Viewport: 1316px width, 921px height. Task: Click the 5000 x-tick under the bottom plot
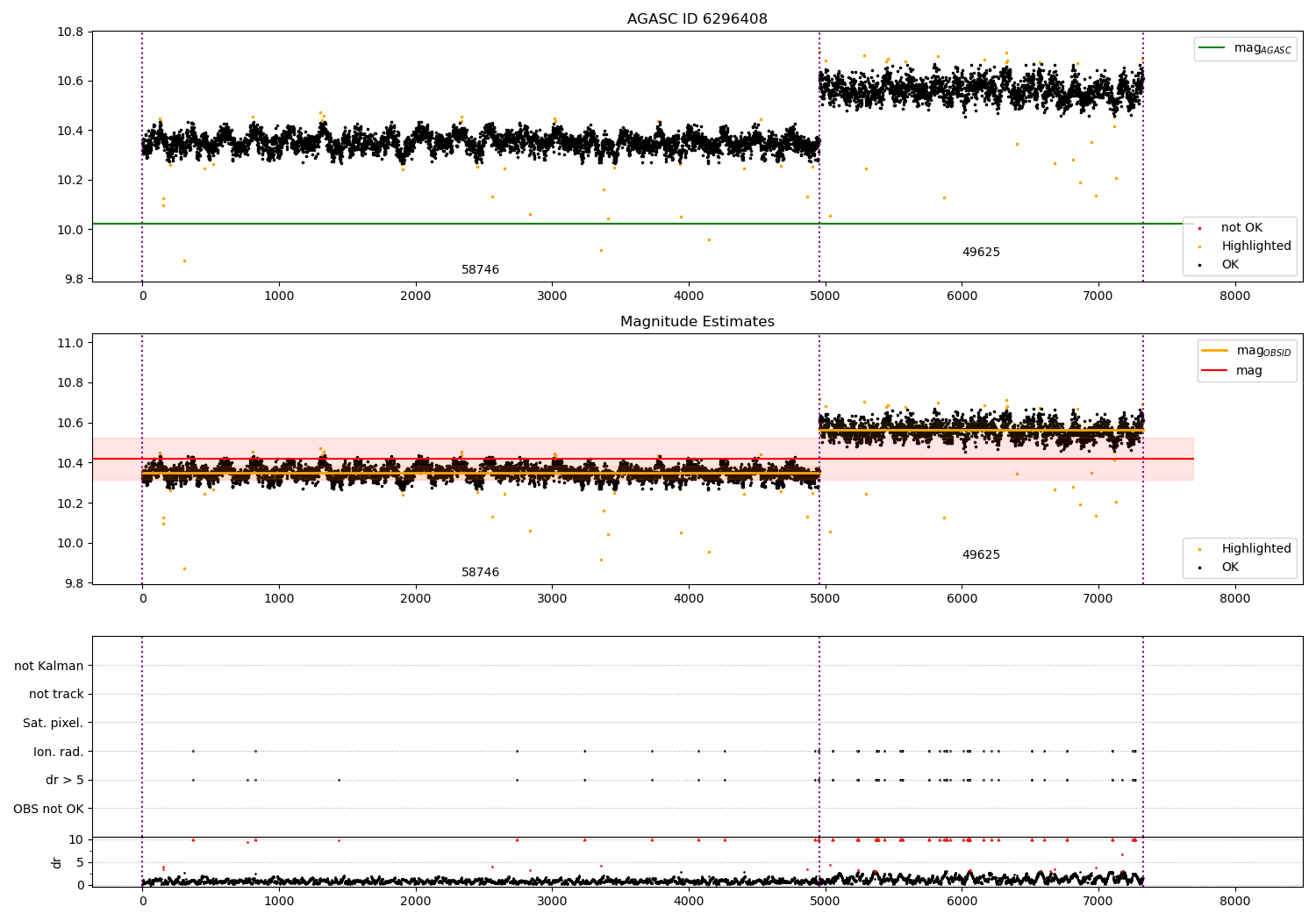click(825, 901)
